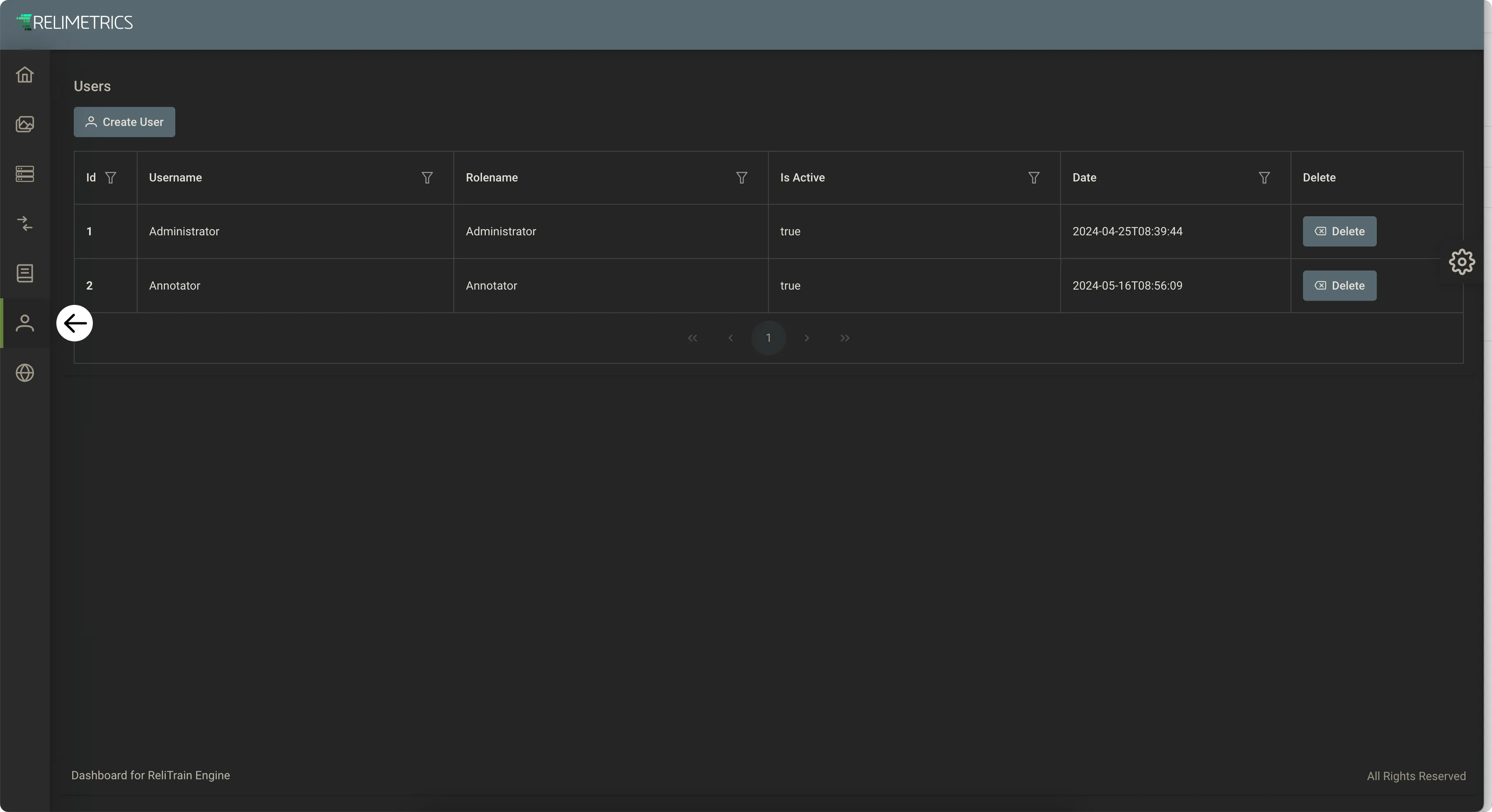Select the Users person sidebar icon

tap(25, 323)
